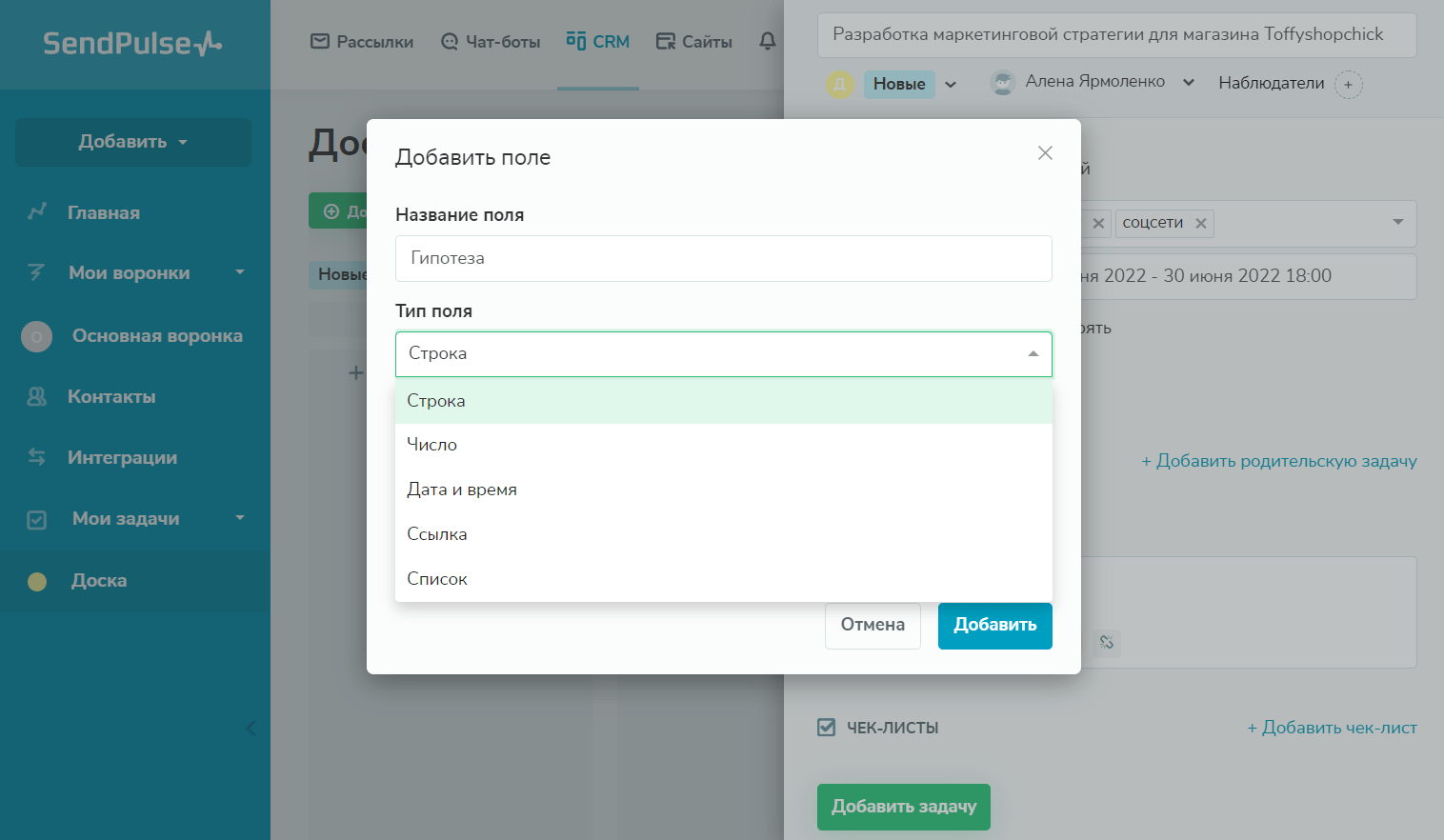The height and width of the screenshot is (840, 1444).
Task: Collapse the Тип поля dropdown
Action: (1033, 354)
